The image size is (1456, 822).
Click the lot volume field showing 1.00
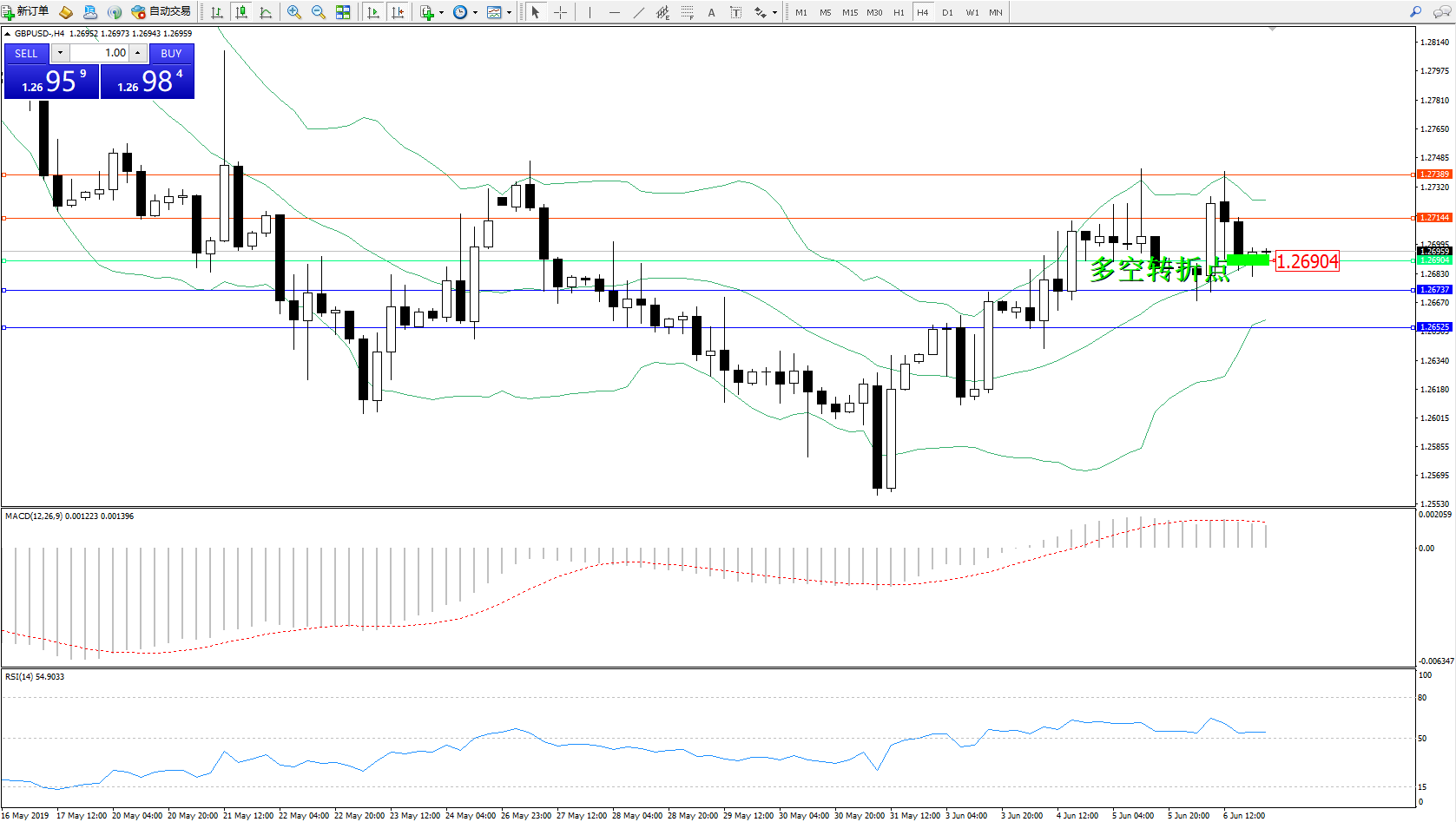tap(99, 54)
